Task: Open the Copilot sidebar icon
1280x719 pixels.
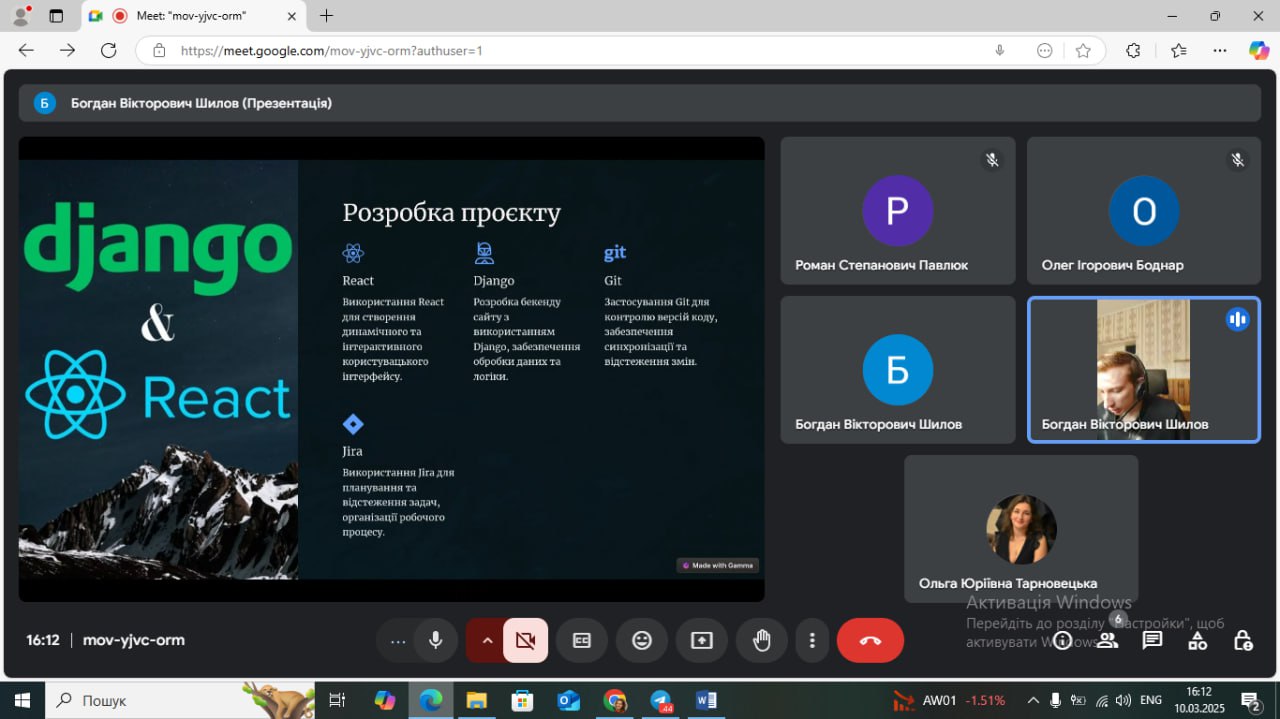Action: 1259,50
